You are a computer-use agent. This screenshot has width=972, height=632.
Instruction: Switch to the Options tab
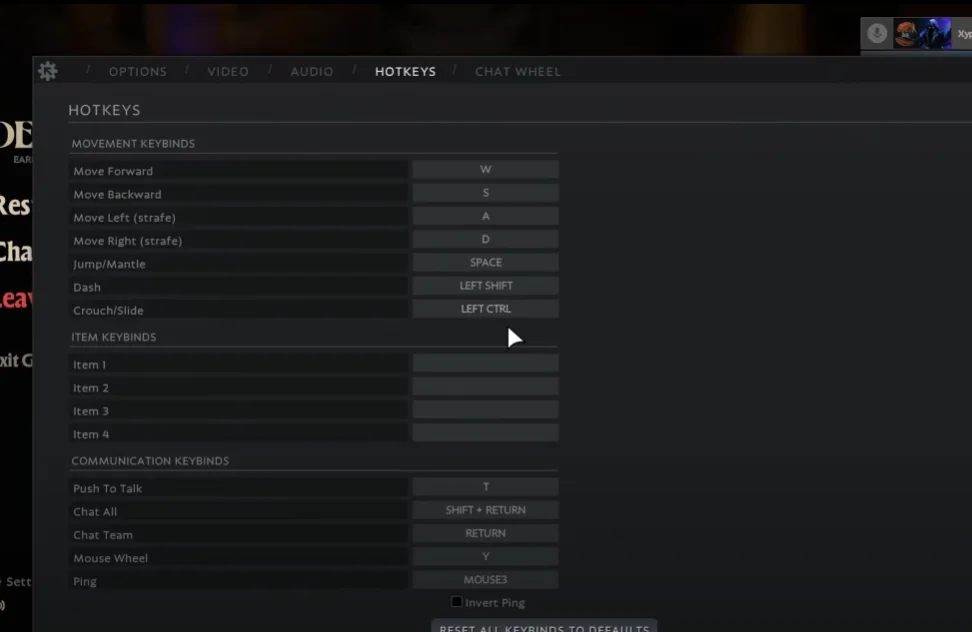click(x=138, y=72)
